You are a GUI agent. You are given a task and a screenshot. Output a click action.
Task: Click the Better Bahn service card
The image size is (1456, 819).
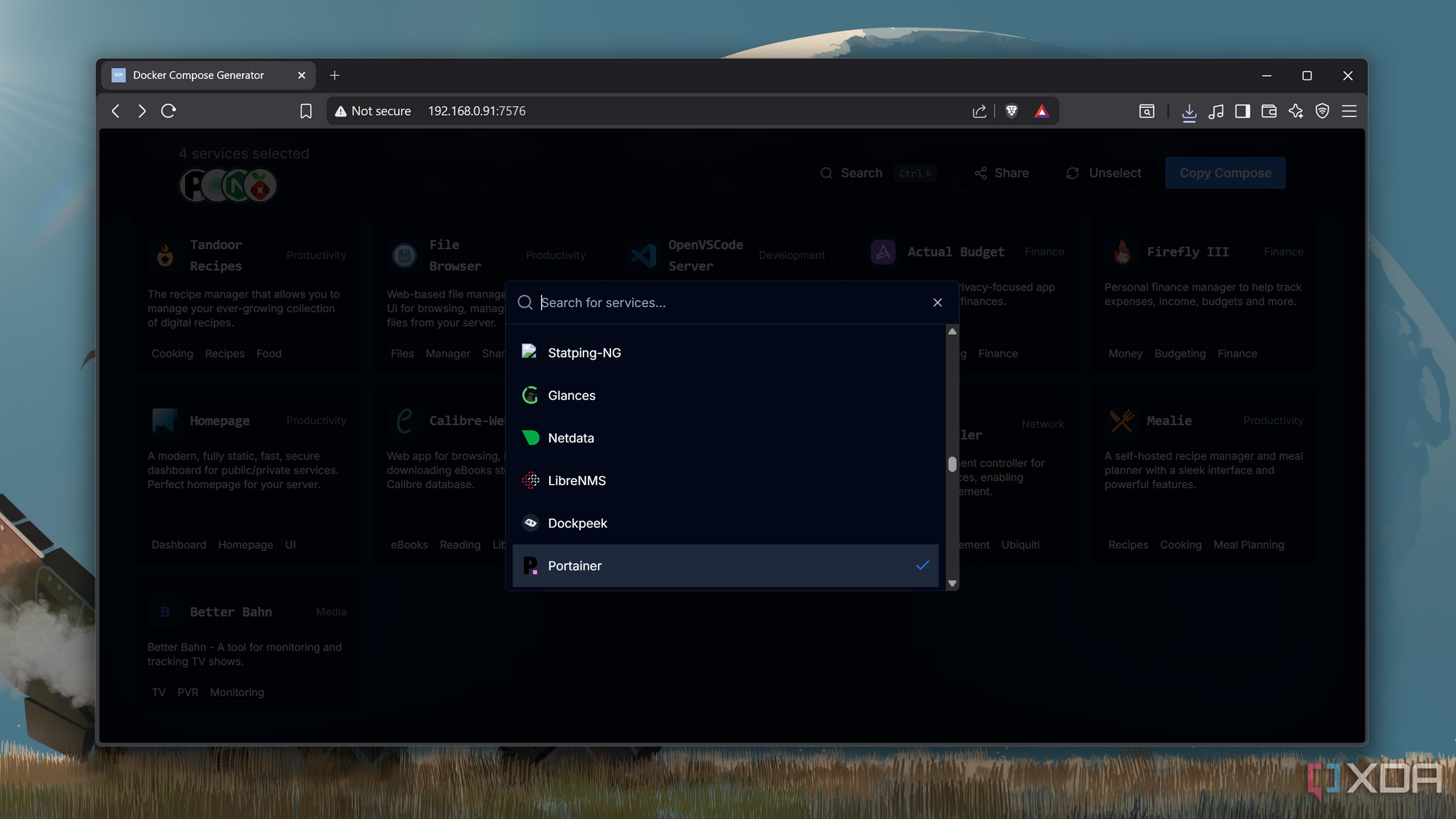pyautogui.click(x=247, y=645)
